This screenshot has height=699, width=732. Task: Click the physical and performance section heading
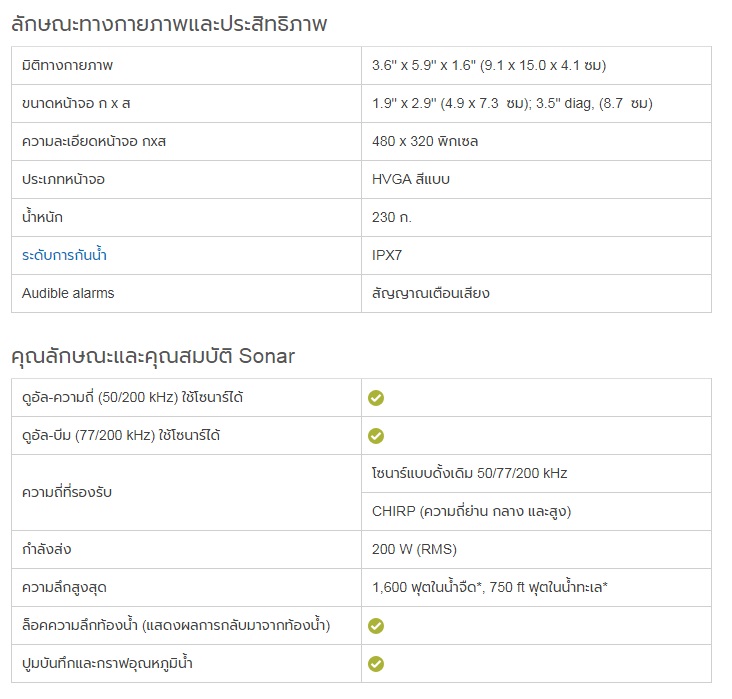point(169,23)
